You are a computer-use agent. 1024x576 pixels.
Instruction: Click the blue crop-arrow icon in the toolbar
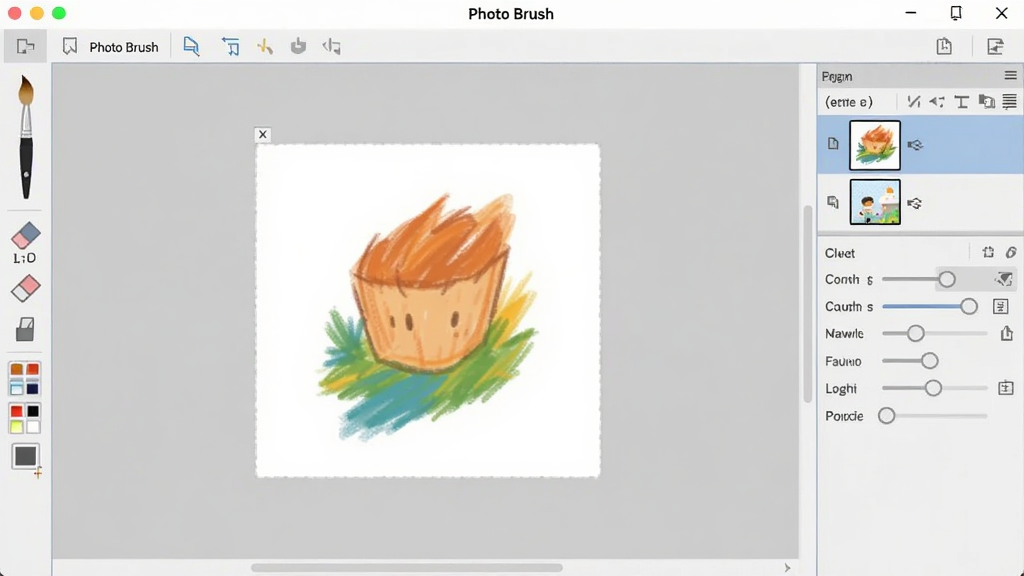tap(231, 46)
